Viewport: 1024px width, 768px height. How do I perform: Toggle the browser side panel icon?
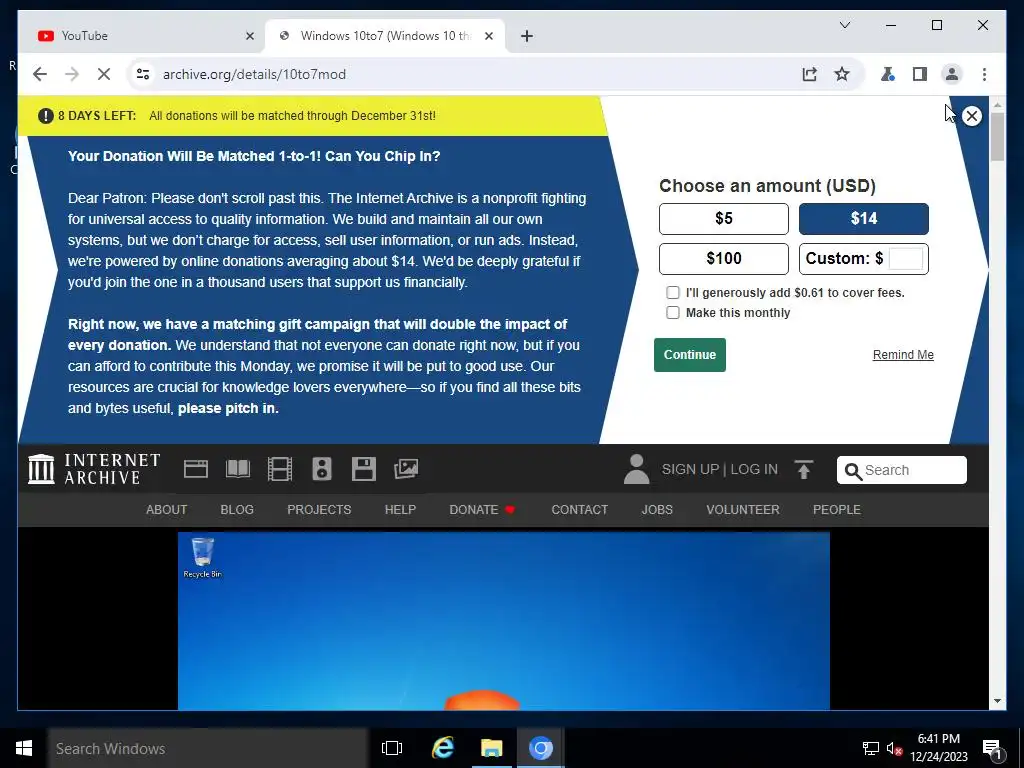pos(920,74)
